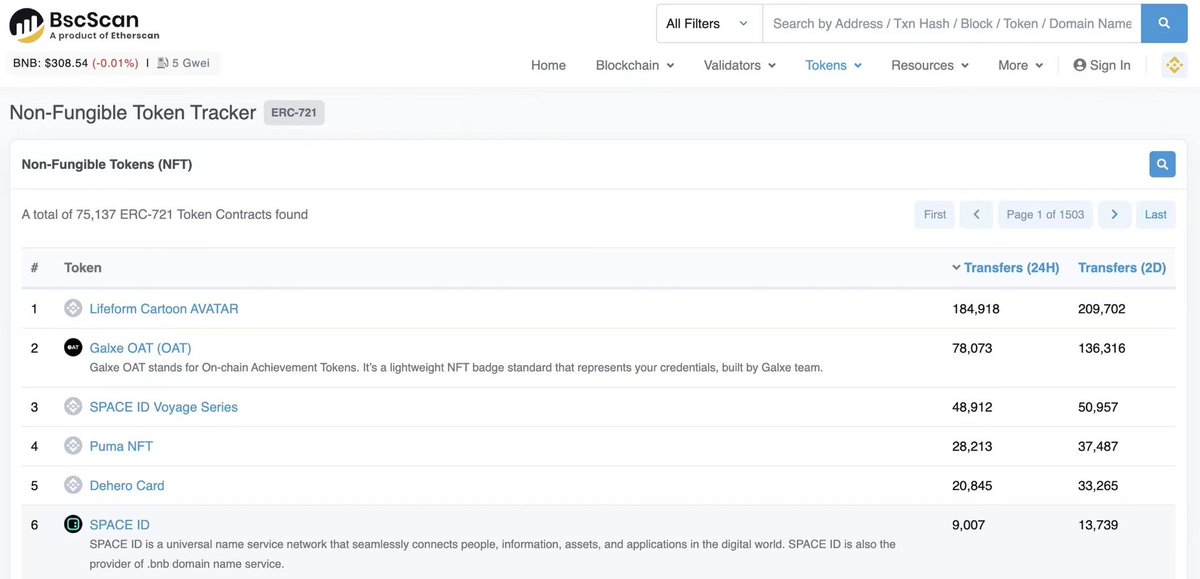The image size is (1200, 579).
Task: Click the 50,957 transfers value
Action: point(1098,407)
